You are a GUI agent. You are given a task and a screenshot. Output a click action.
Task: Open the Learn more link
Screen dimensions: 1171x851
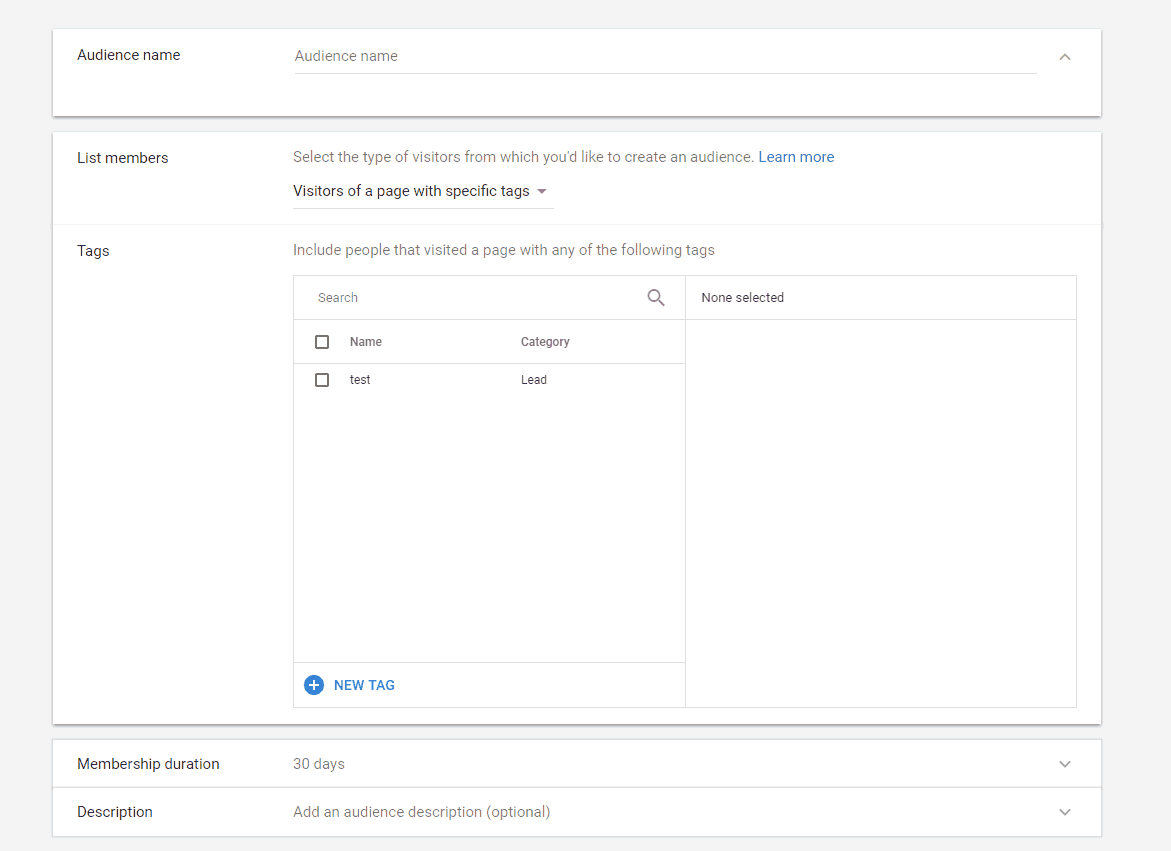point(796,157)
